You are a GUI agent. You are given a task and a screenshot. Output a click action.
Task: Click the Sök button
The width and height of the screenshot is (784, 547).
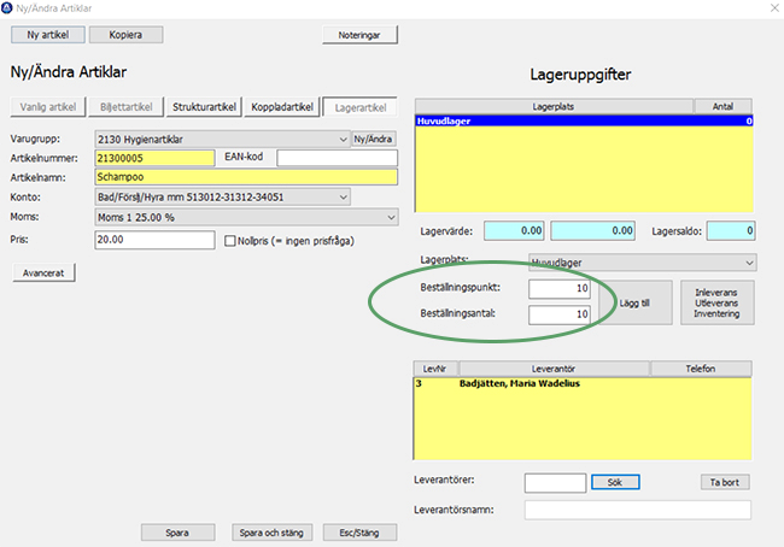(616, 482)
